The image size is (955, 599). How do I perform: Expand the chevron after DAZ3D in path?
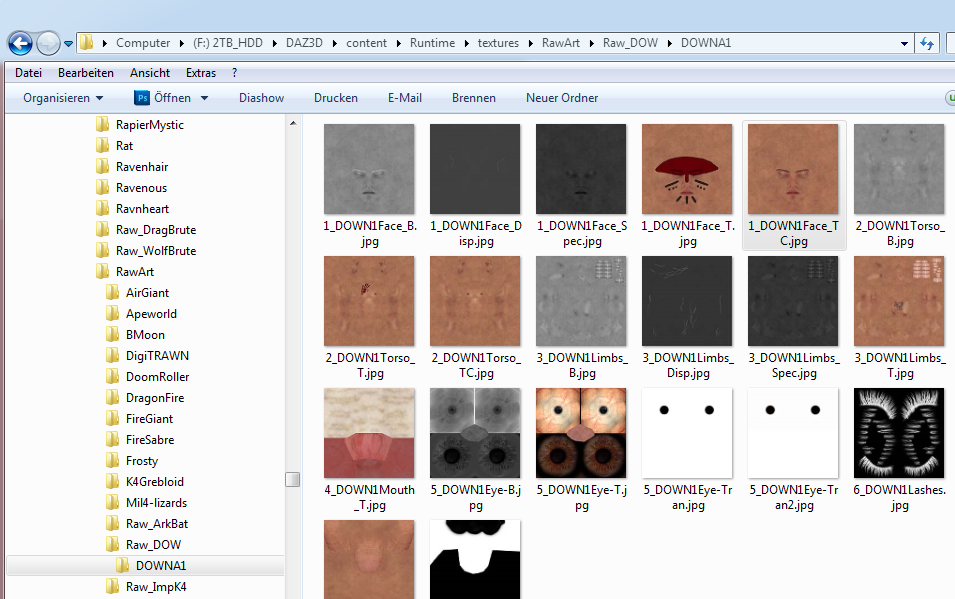pos(334,43)
